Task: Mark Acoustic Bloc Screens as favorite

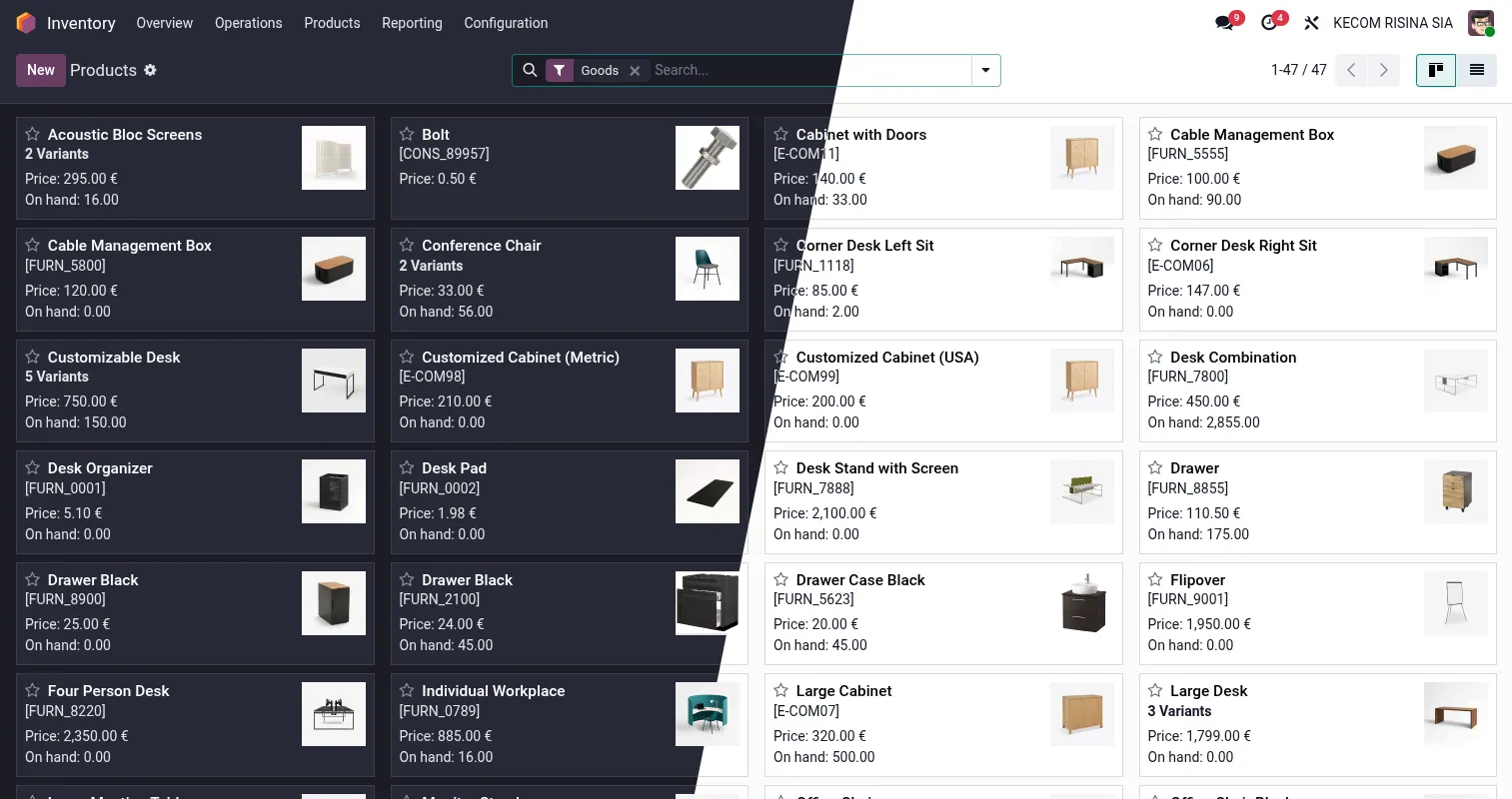Action: click(33, 134)
